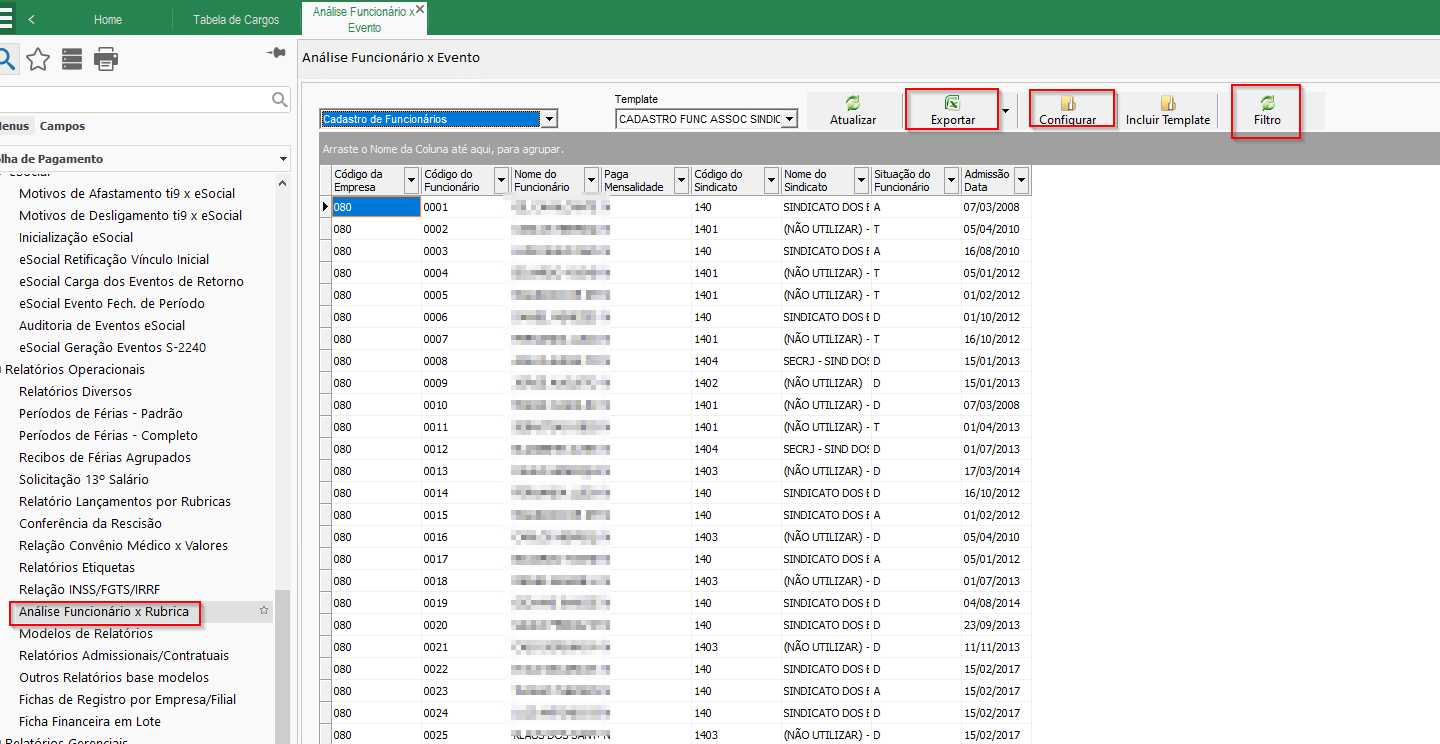Click Modelos de Relatórios in the tree
This screenshot has width=1440, height=744.
(x=86, y=634)
